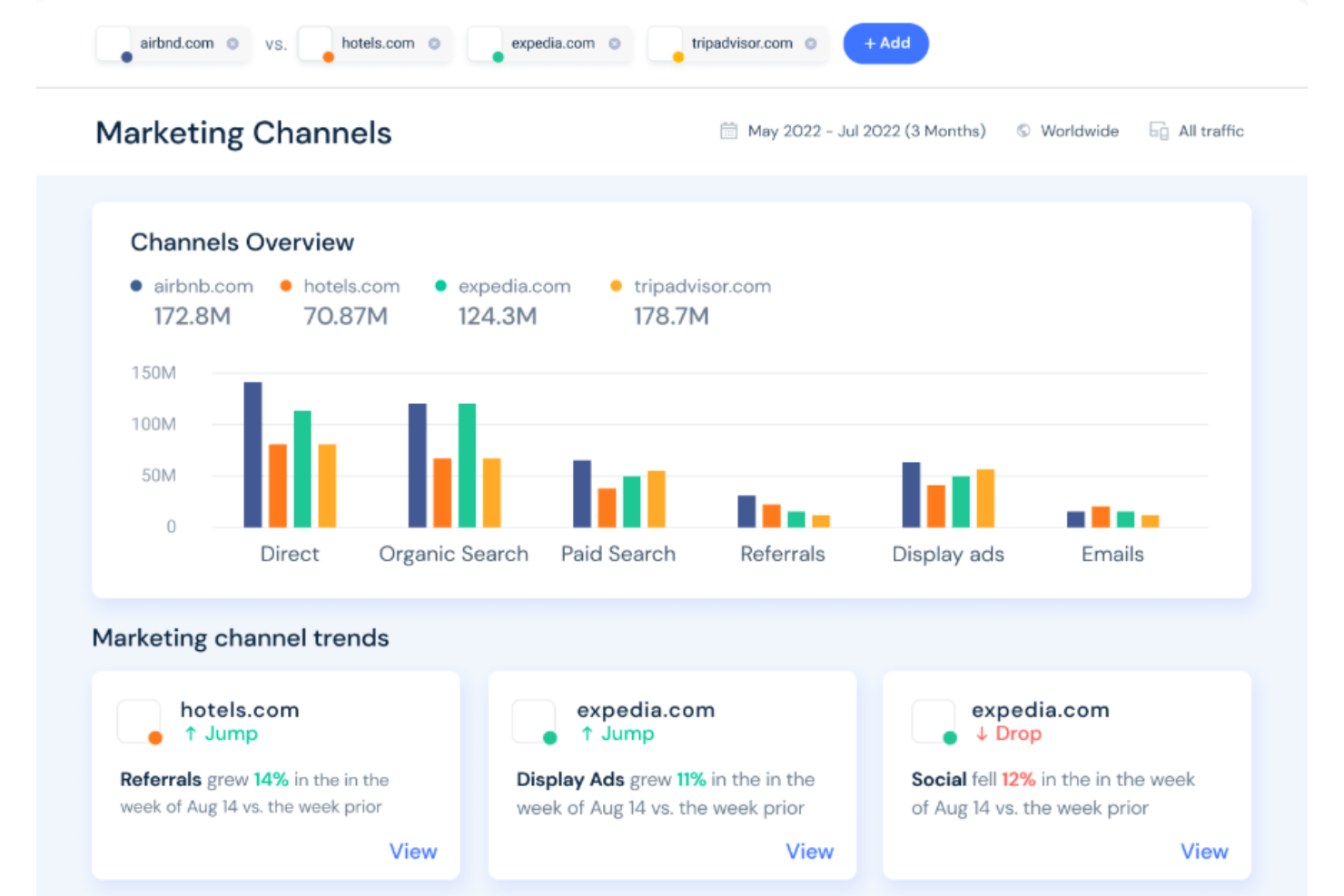1344x896 pixels.
Task: Click the Emails axis label
Action: (x=1112, y=554)
